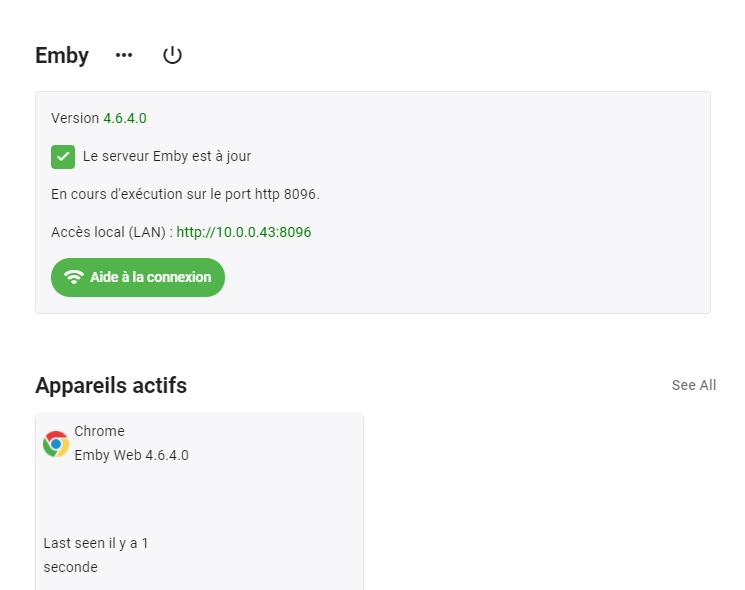Click the Emby heading title

click(x=62, y=56)
